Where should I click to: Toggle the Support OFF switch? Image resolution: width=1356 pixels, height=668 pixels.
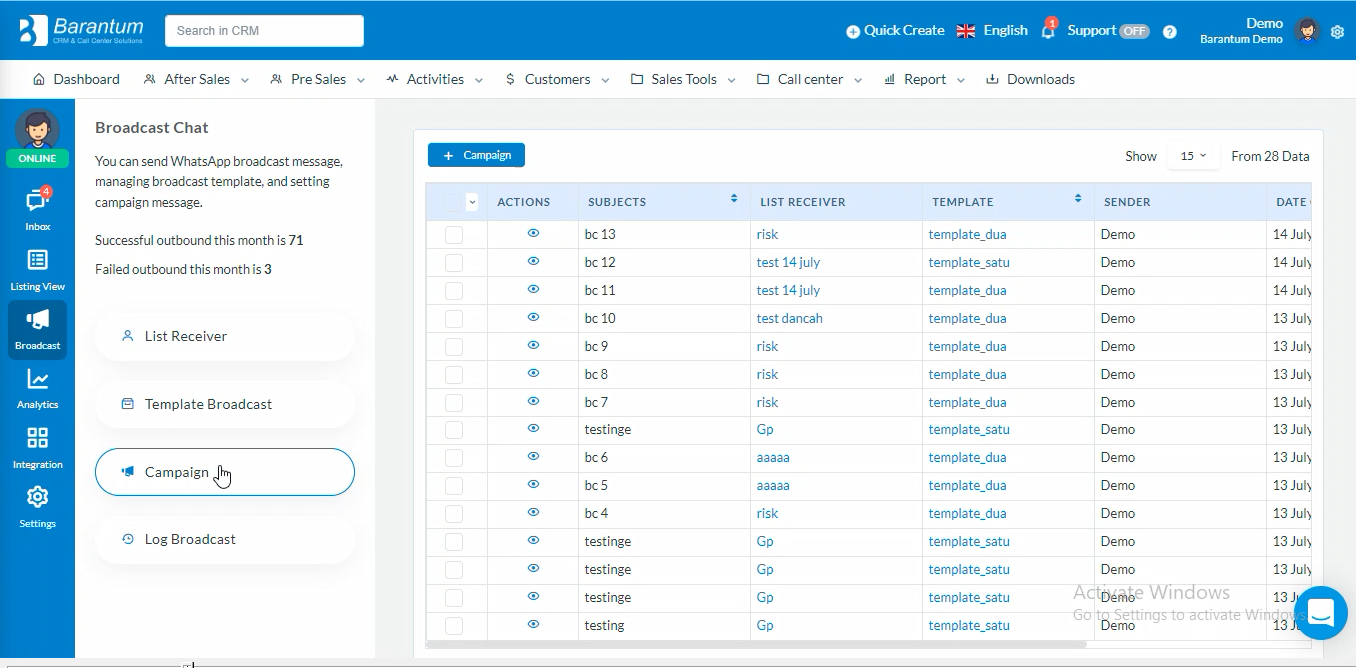pyautogui.click(x=1134, y=31)
